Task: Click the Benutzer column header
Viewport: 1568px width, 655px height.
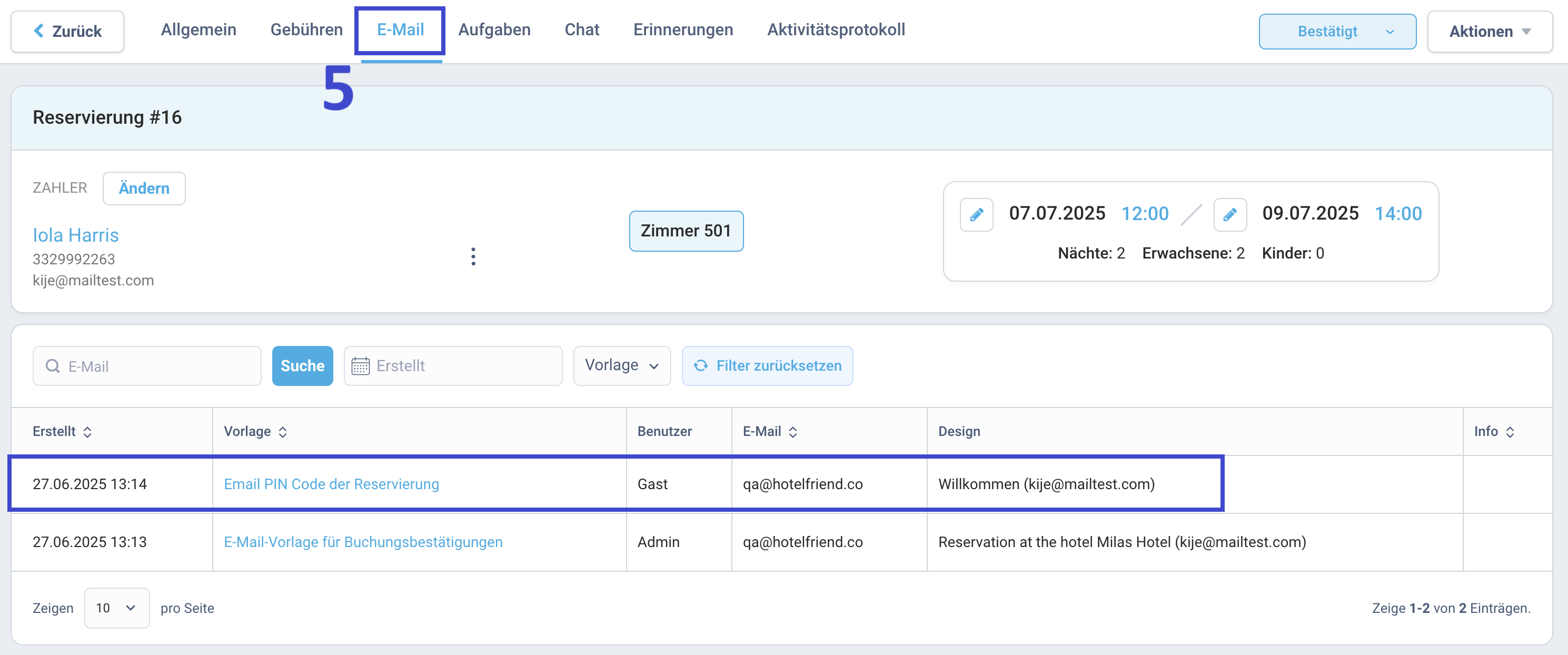Action: 664,431
